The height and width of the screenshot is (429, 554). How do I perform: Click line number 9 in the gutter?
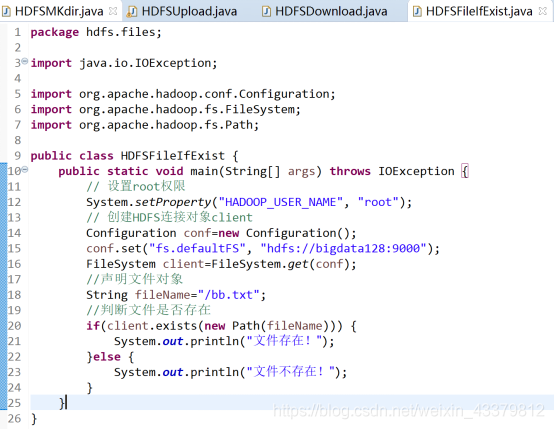coord(17,156)
